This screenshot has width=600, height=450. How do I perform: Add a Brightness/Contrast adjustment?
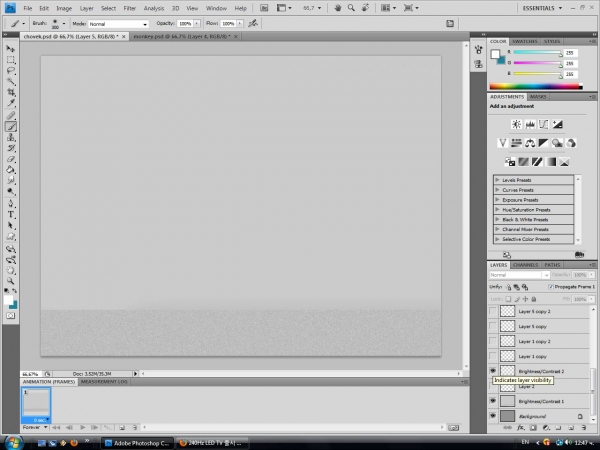click(x=516, y=124)
